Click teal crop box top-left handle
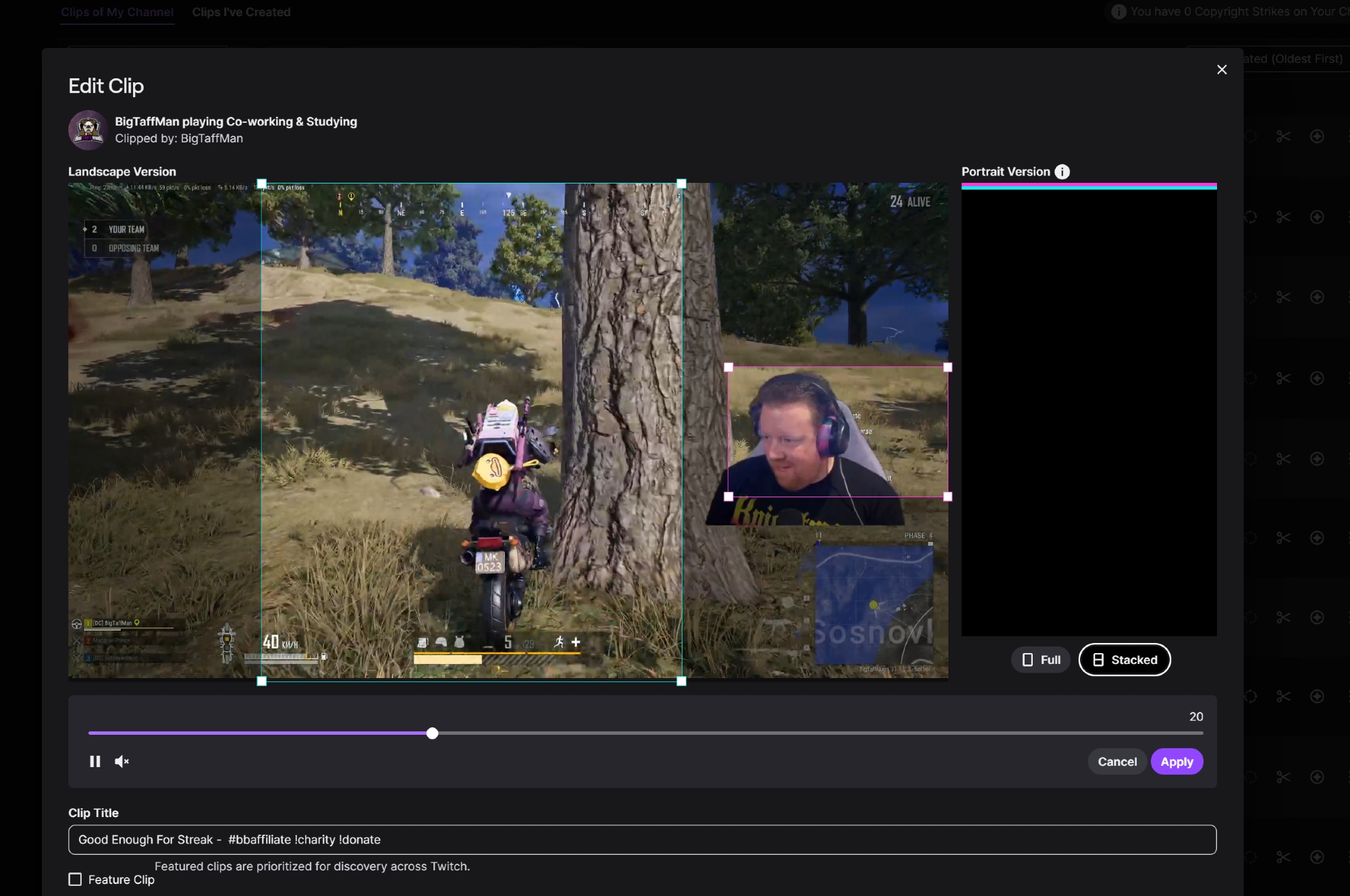The image size is (1350, 896). pos(262,184)
